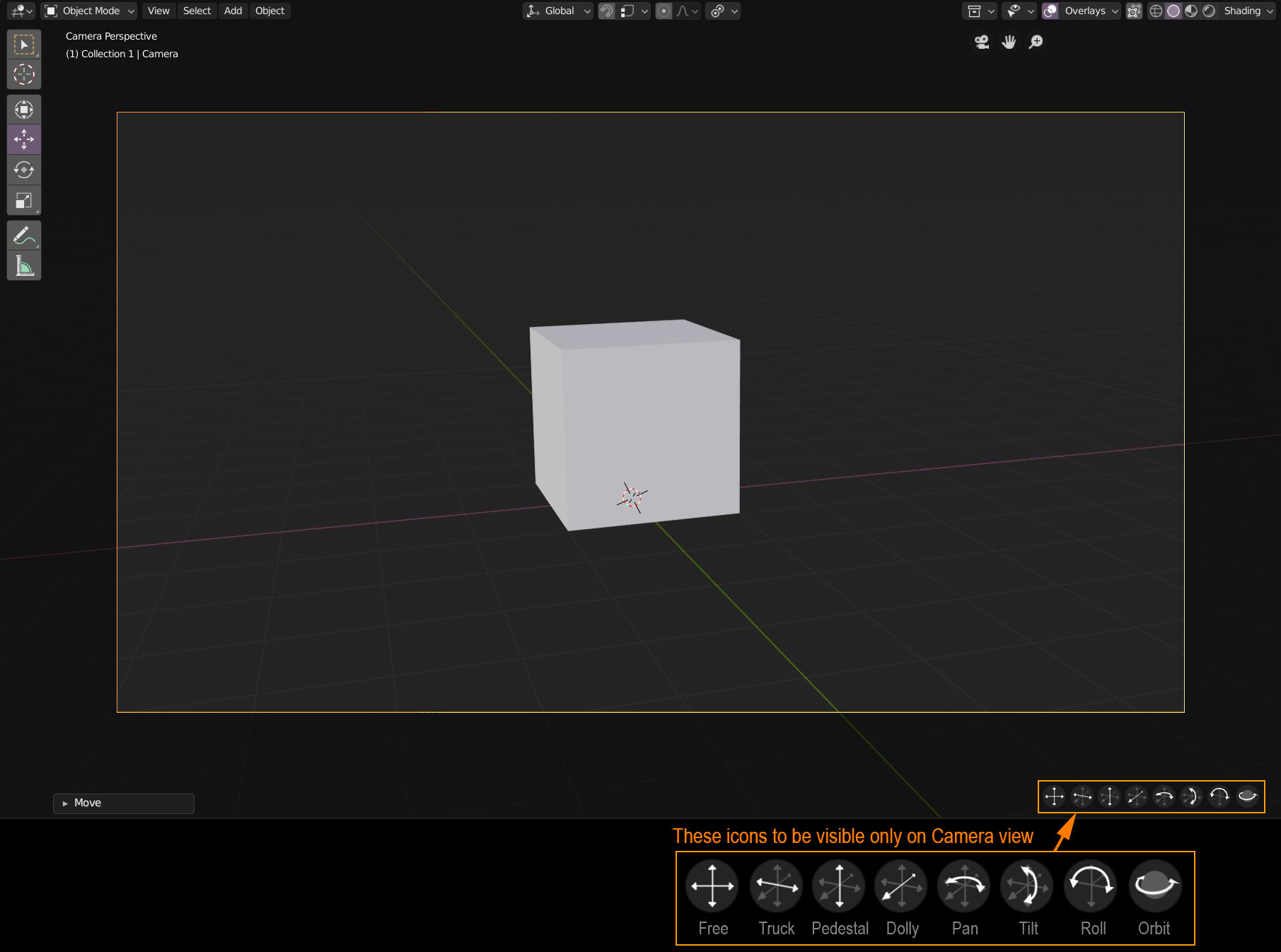
Task: Pick the Rotate tool in the toolbar
Action: [x=24, y=170]
